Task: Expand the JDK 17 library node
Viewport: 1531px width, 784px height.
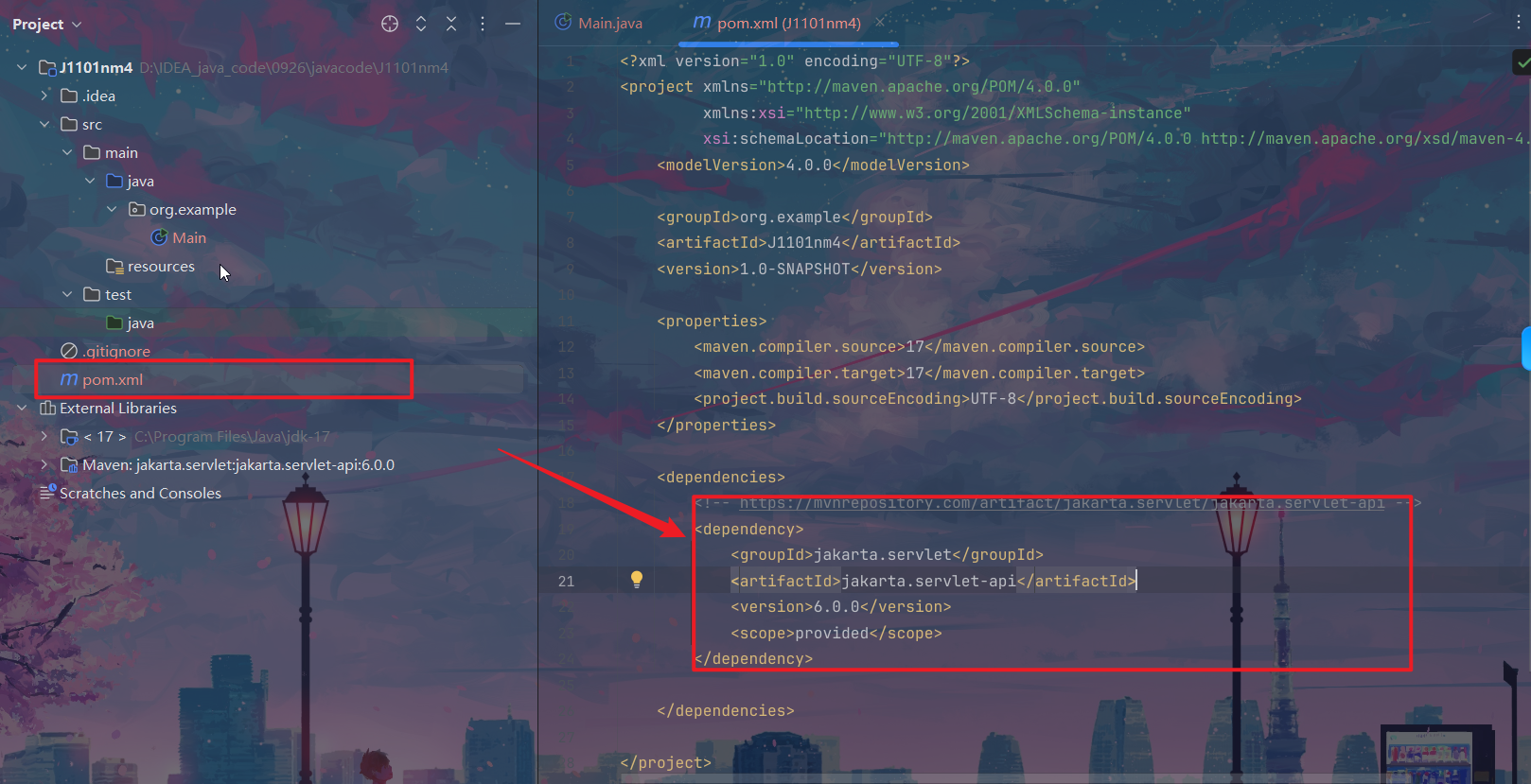Action: [x=44, y=436]
